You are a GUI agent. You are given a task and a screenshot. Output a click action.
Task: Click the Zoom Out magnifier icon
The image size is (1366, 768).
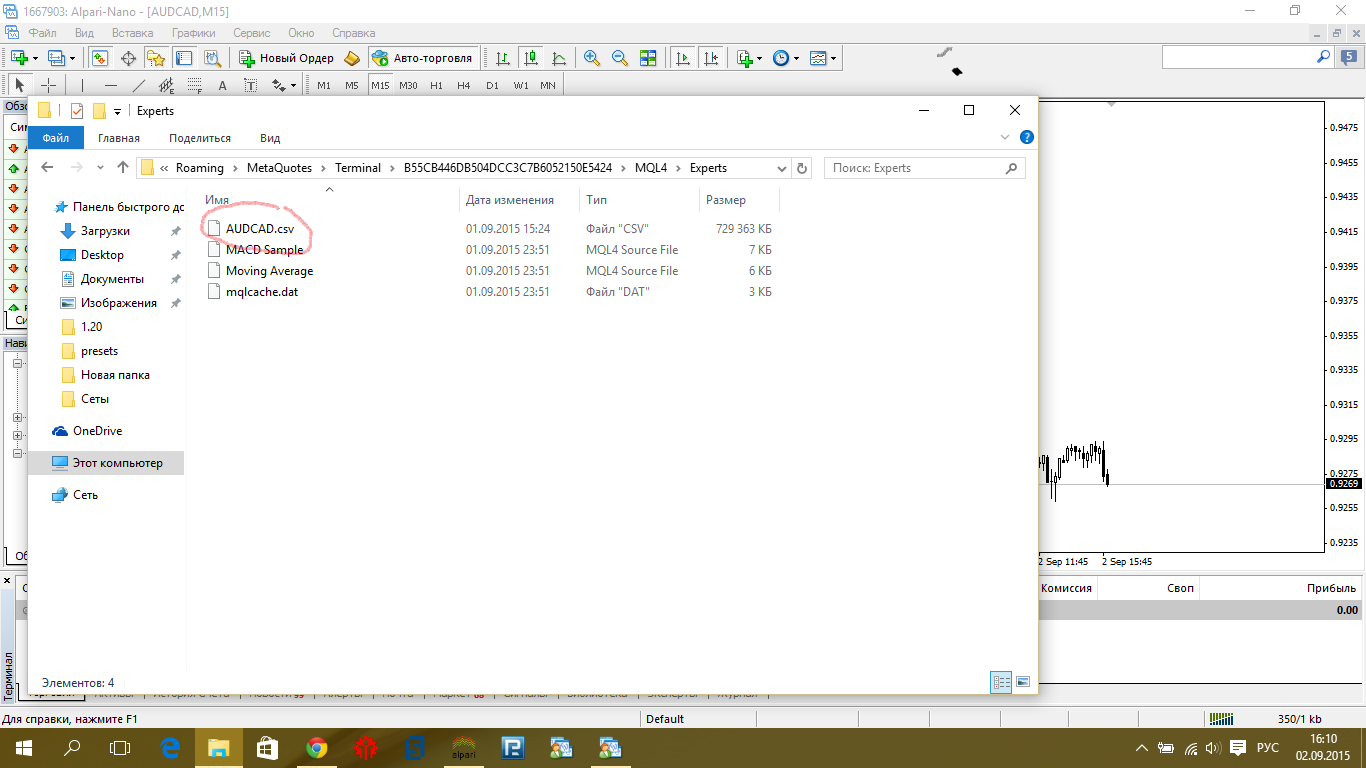tap(620, 58)
